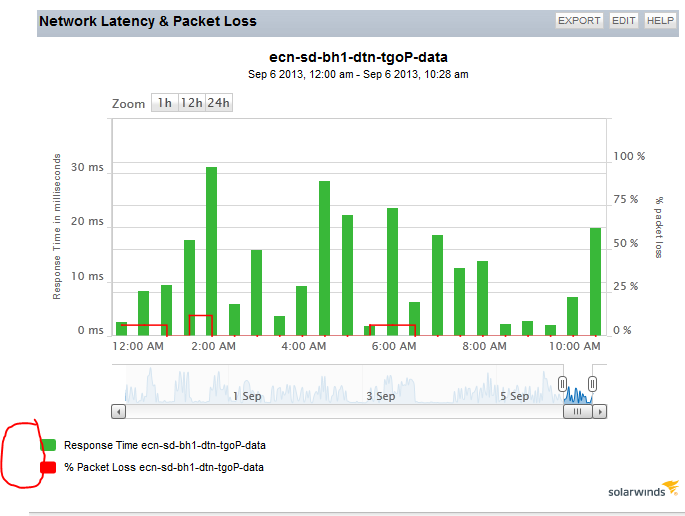This screenshot has width=685, height=516.
Task: Click the 100 % packet loss axis label
Action: [x=629, y=156]
